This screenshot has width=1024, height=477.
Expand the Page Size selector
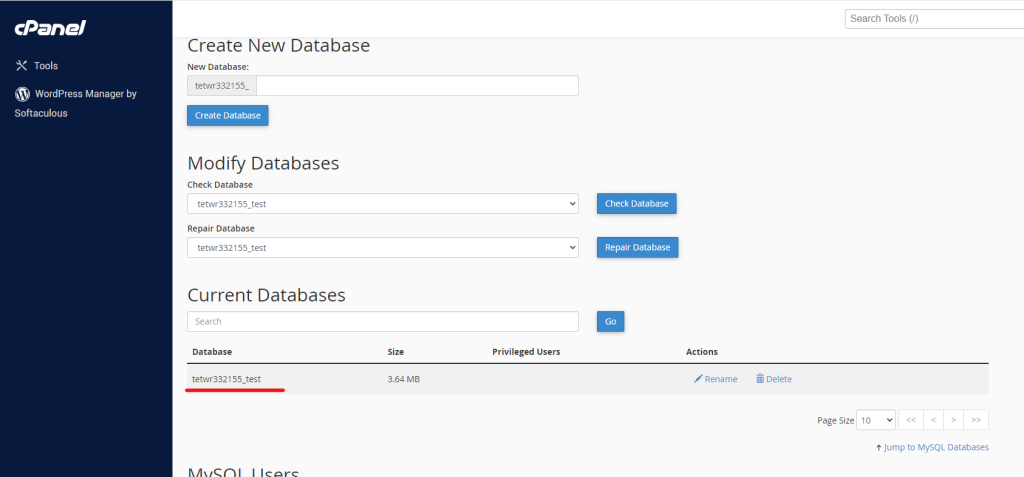[x=875, y=420]
